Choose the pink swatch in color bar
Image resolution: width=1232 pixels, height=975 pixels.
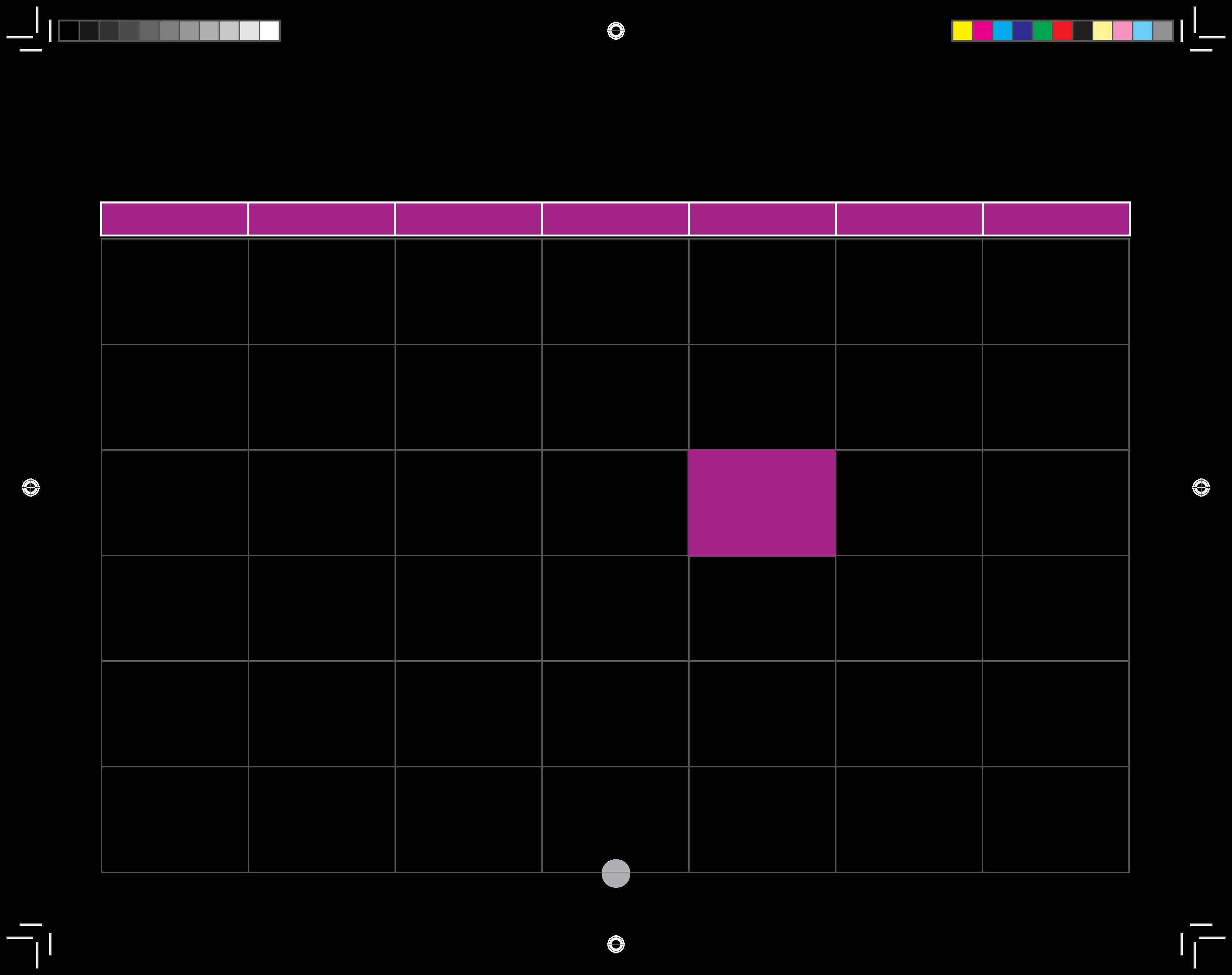tap(1123, 31)
